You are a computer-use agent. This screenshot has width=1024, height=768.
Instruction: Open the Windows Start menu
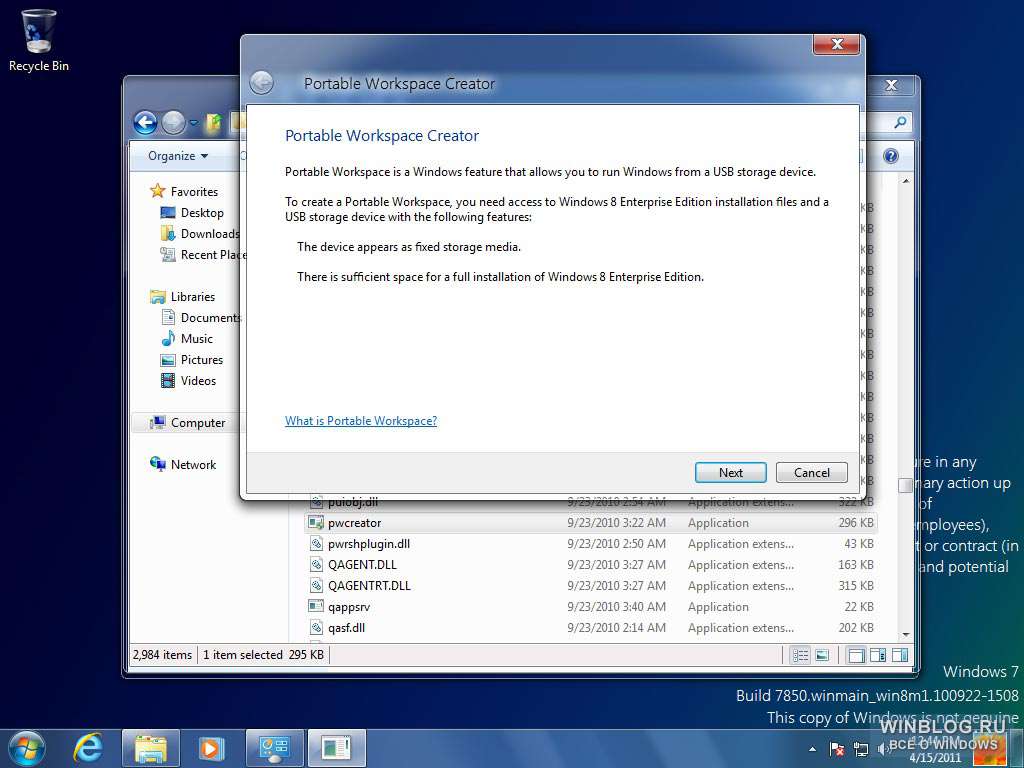pos(26,748)
